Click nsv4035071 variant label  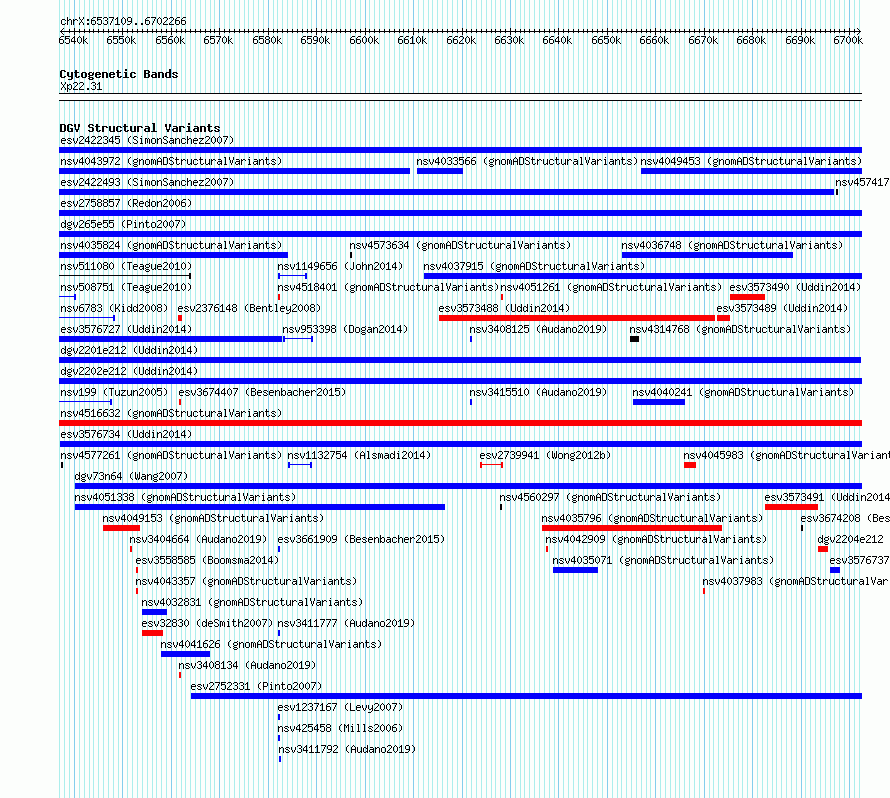663,560
